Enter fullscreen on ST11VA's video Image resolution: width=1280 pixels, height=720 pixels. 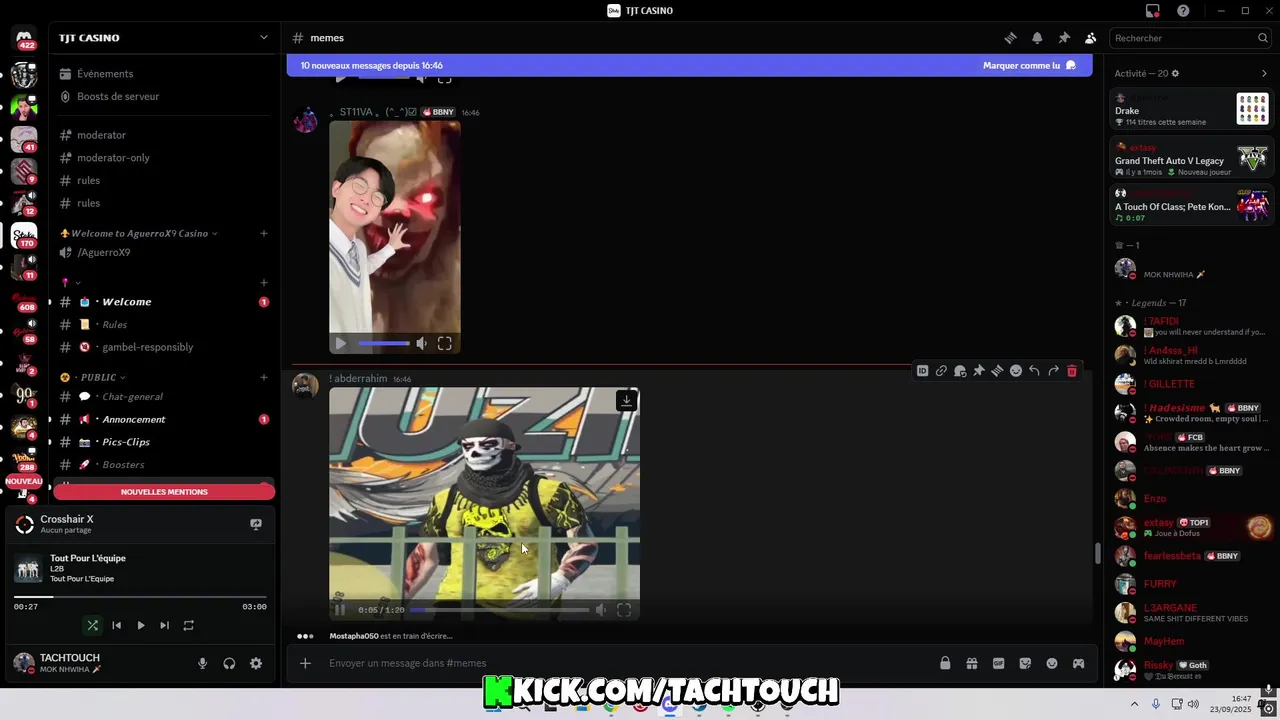445,343
